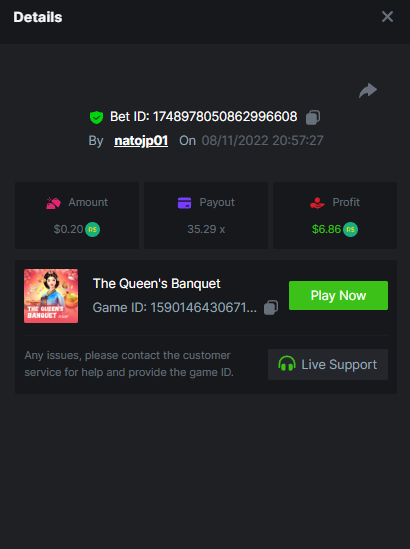Click the red Profit hand icon
This screenshot has width=410, height=549.
pyautogui.click(x=317, y=203)
